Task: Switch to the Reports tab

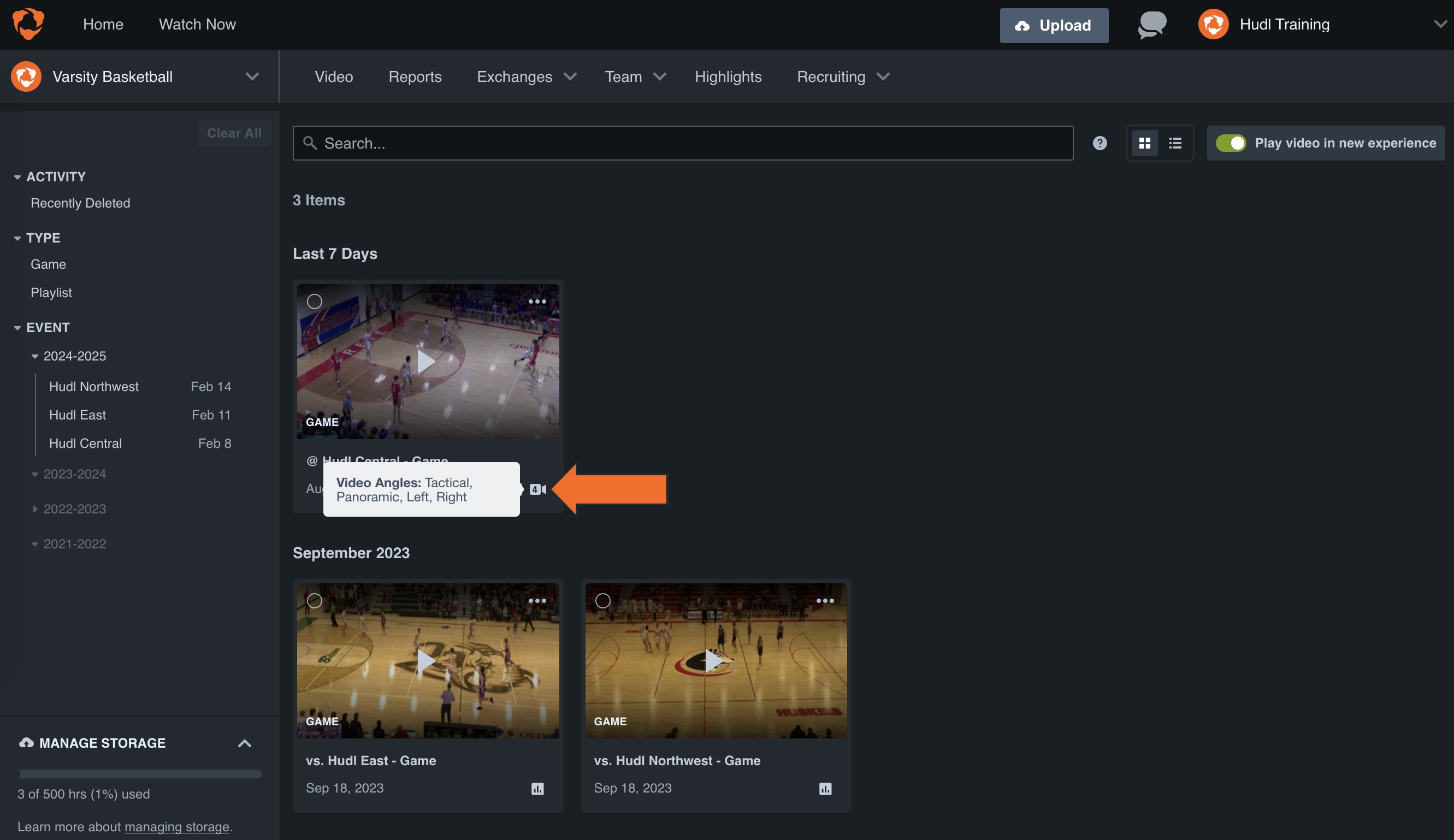Action: (415, 76)
